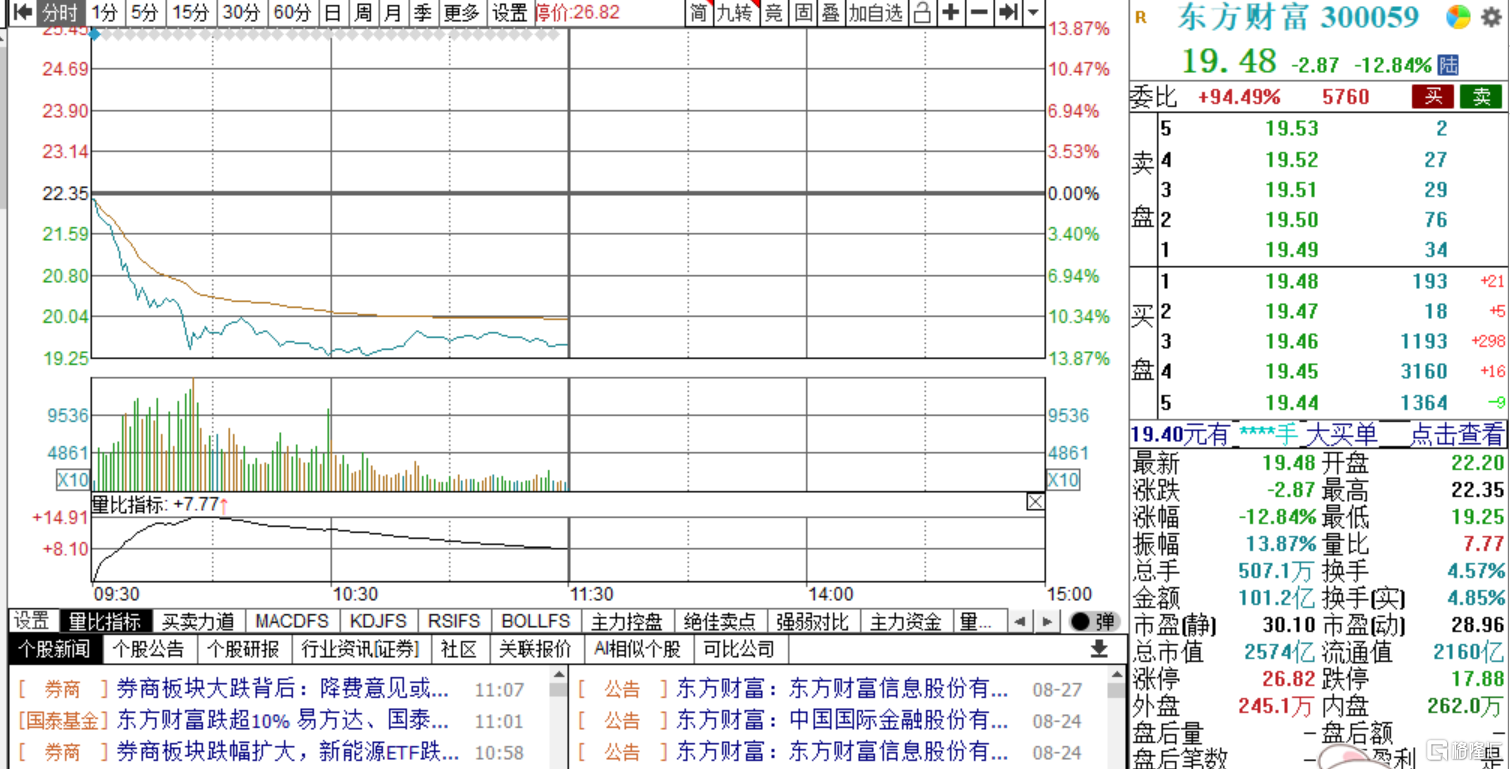
Task: Show the monthly 月 chart
Action: 394,13
